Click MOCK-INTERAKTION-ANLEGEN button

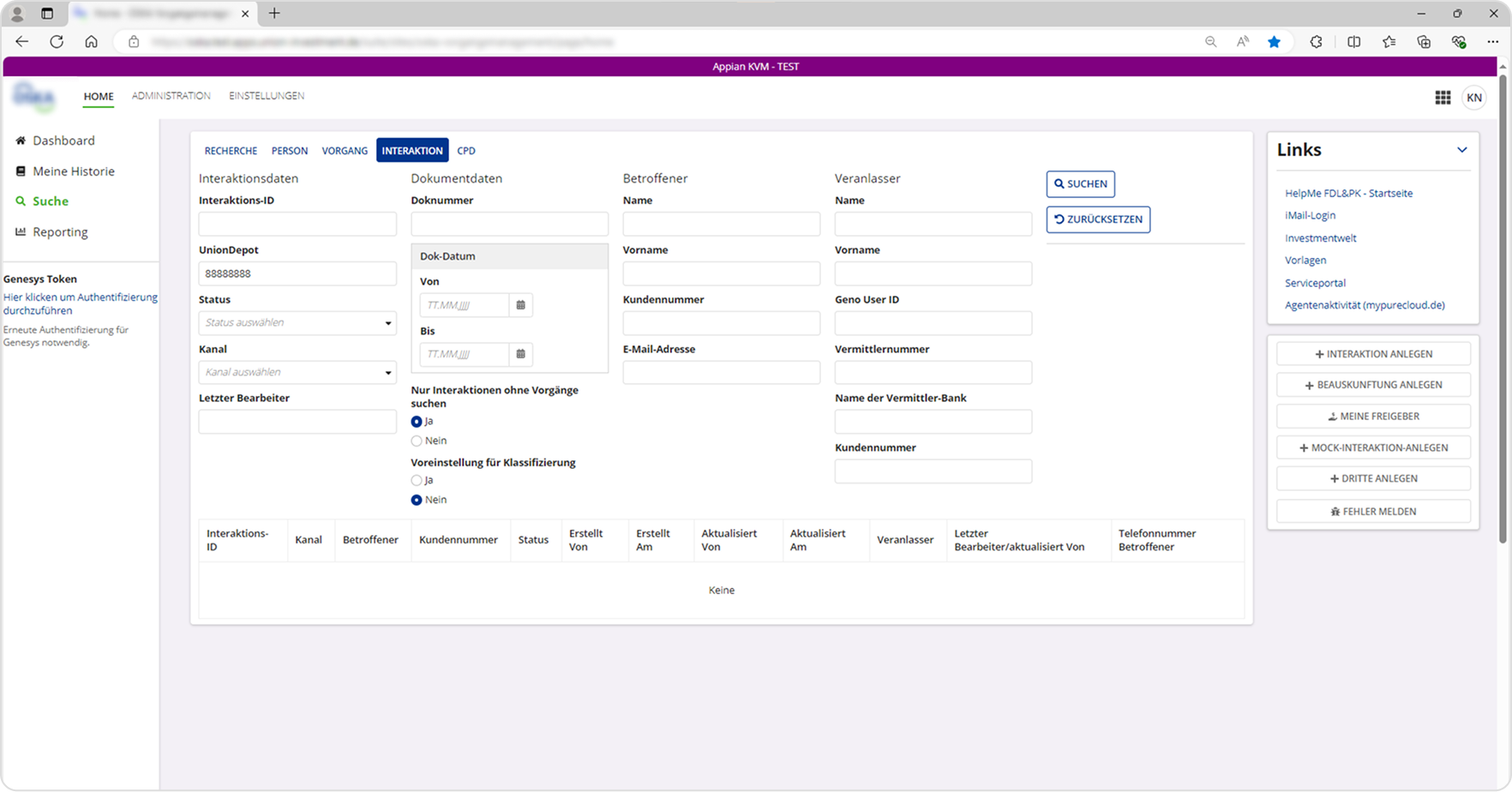pyautogui.click(x=1373, y=447)
